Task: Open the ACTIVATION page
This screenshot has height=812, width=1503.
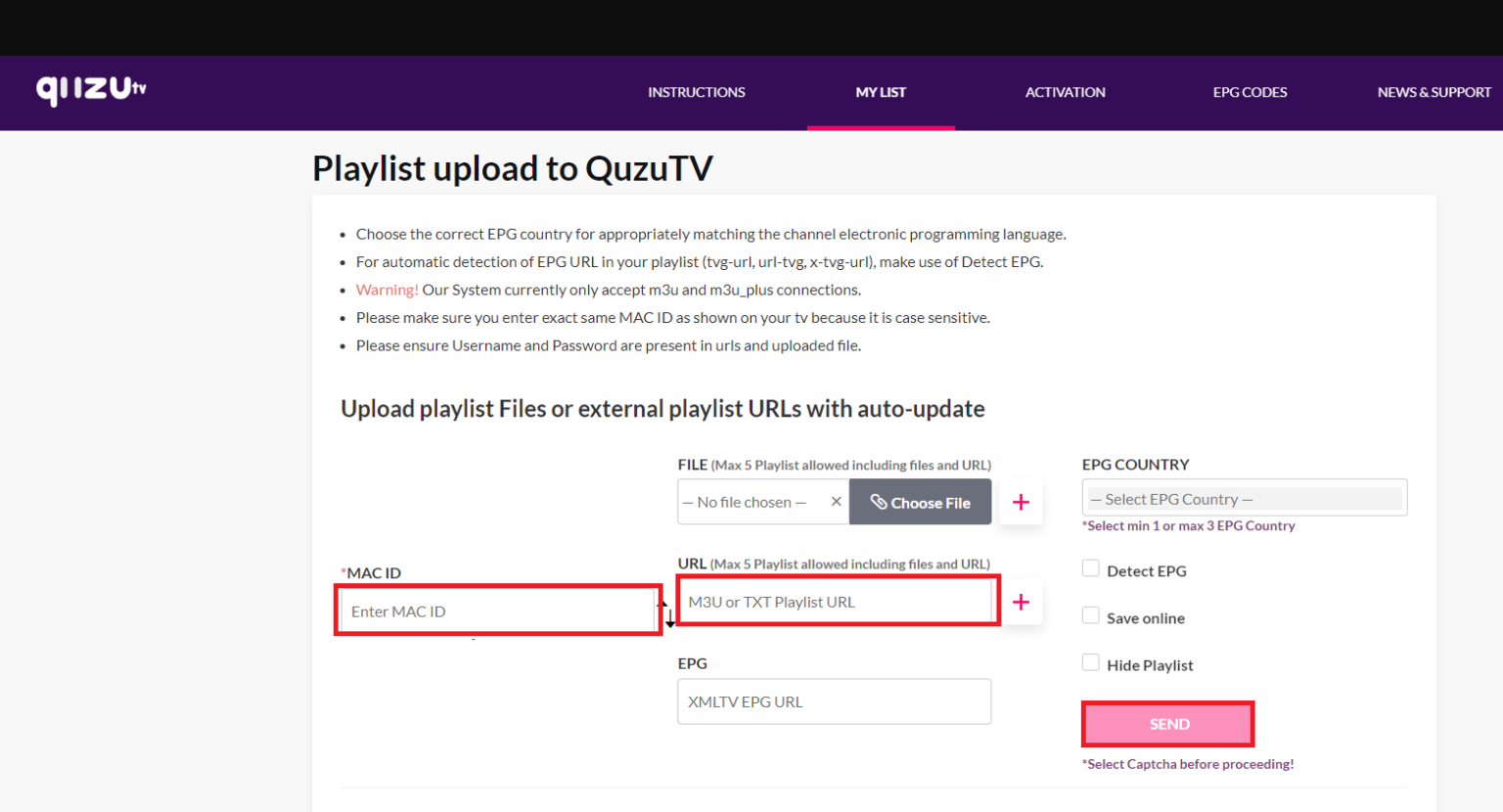Action: pos(1065,92)
